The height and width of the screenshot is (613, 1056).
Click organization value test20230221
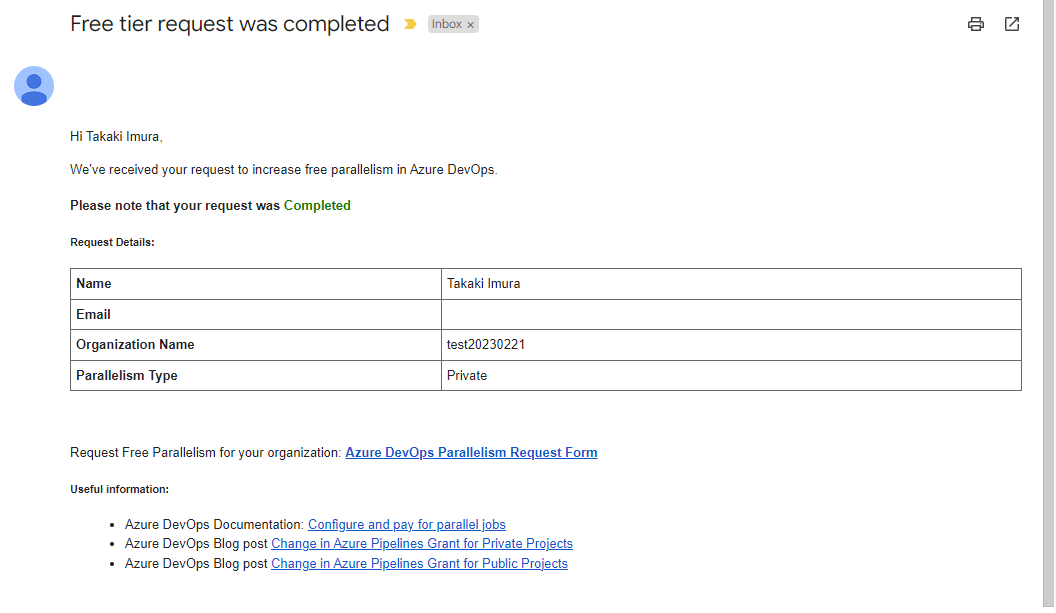click(x=486, y=345)
